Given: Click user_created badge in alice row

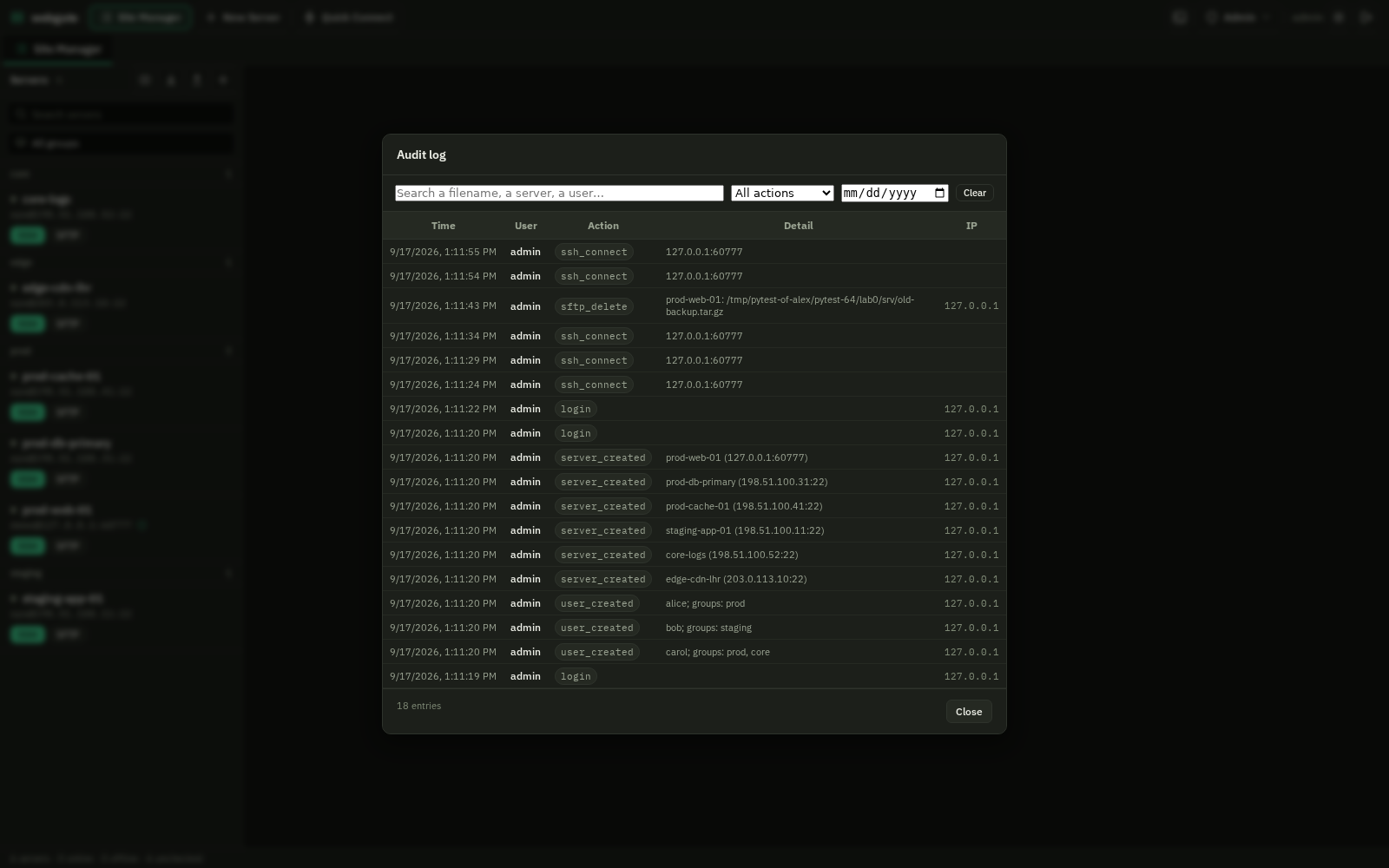Looking at the screenshot, I should pos(597,603).
